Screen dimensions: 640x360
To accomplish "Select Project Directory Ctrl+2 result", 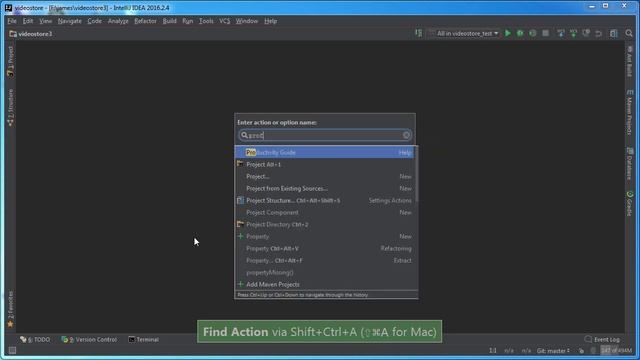I will point(325,224).
